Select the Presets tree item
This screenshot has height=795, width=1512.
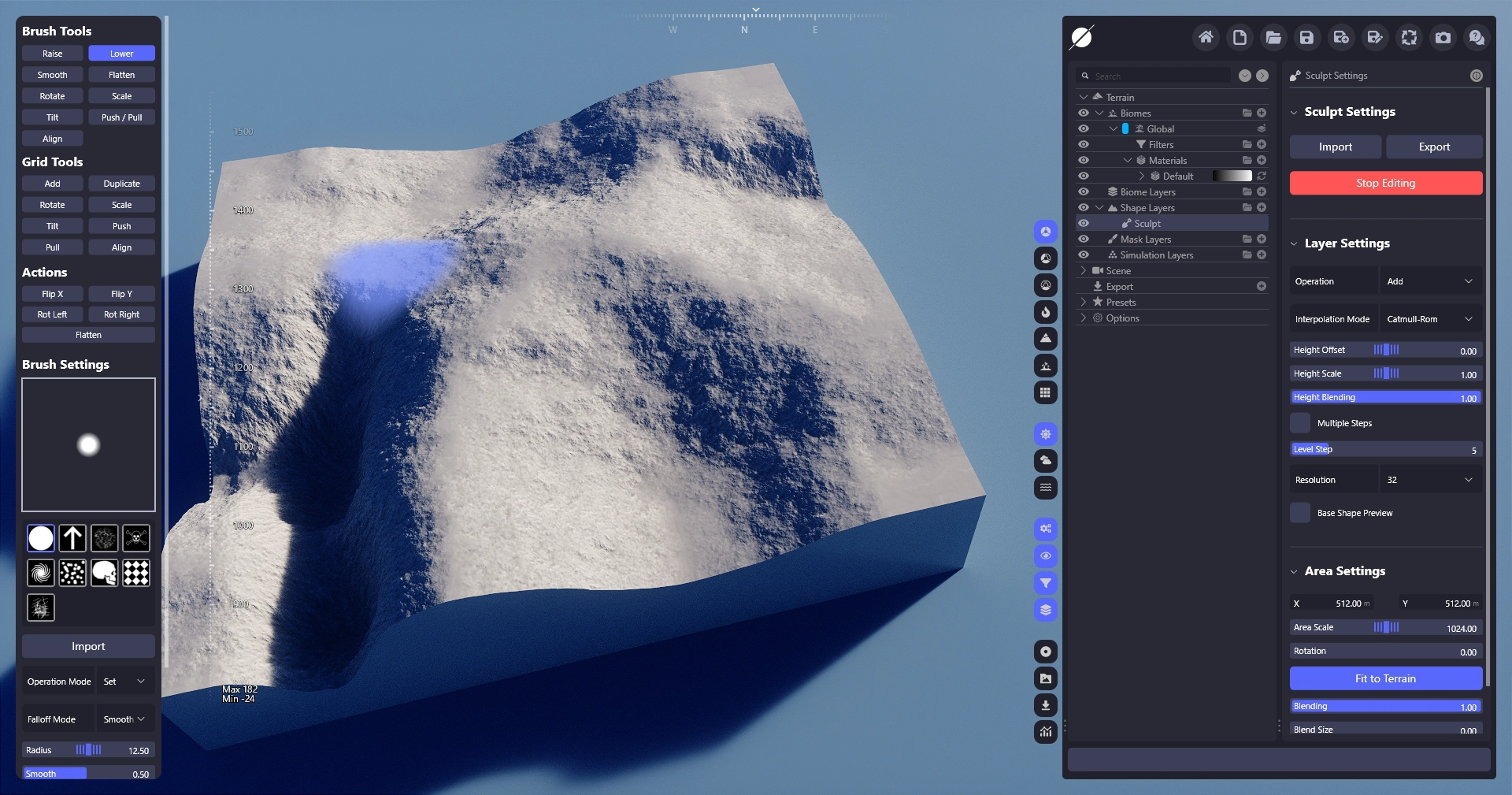(1121, 303)
